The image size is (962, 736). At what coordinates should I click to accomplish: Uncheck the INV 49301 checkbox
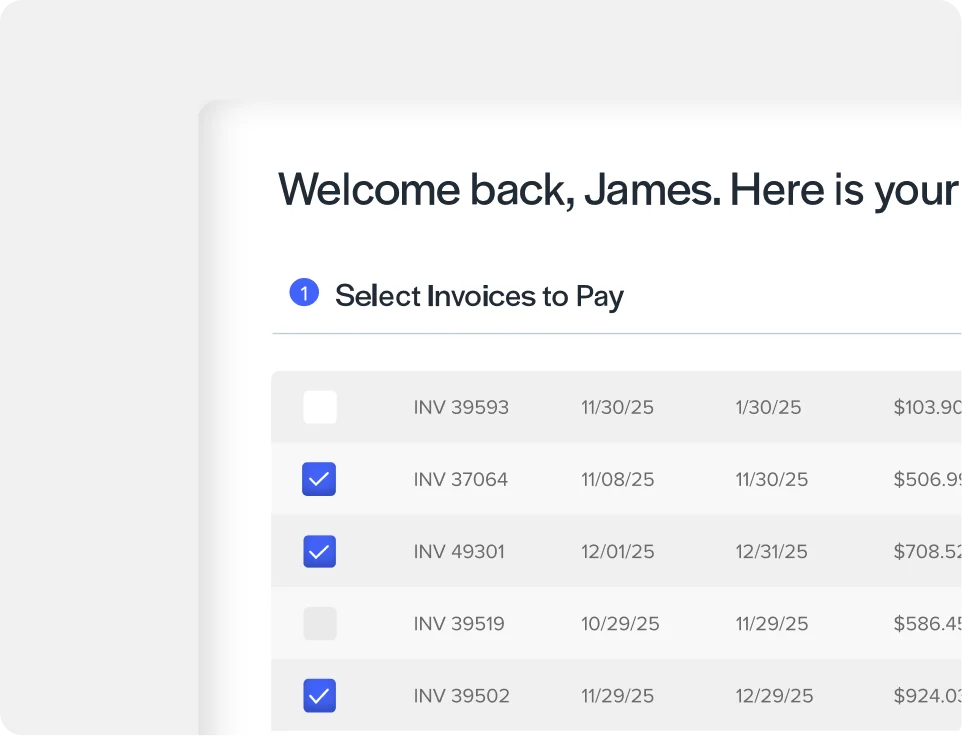coord(319,551)
